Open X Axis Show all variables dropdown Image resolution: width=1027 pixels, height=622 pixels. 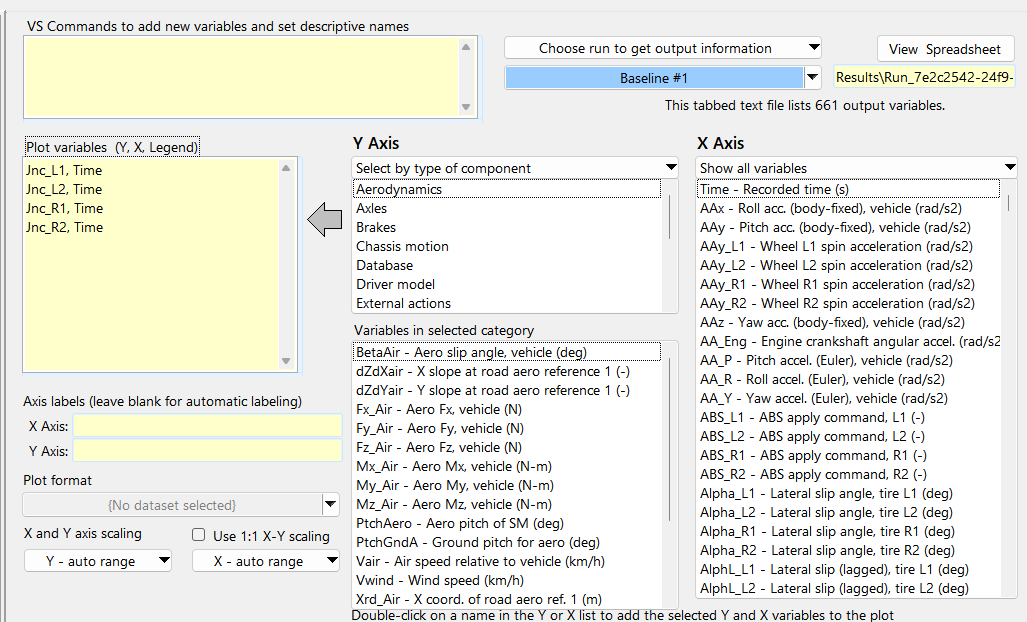click(857, 168)
